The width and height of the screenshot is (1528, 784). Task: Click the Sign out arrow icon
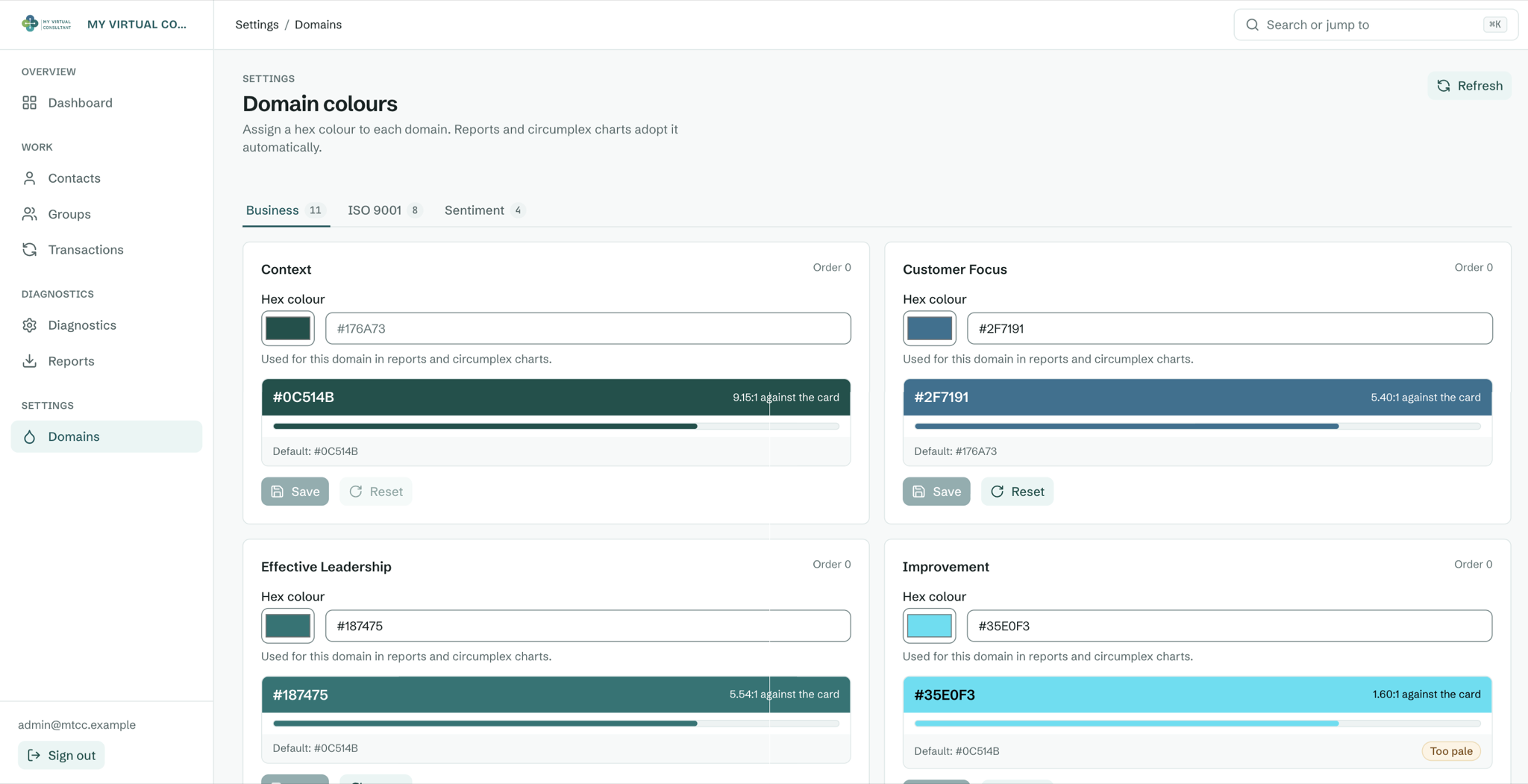pos(34,755)
